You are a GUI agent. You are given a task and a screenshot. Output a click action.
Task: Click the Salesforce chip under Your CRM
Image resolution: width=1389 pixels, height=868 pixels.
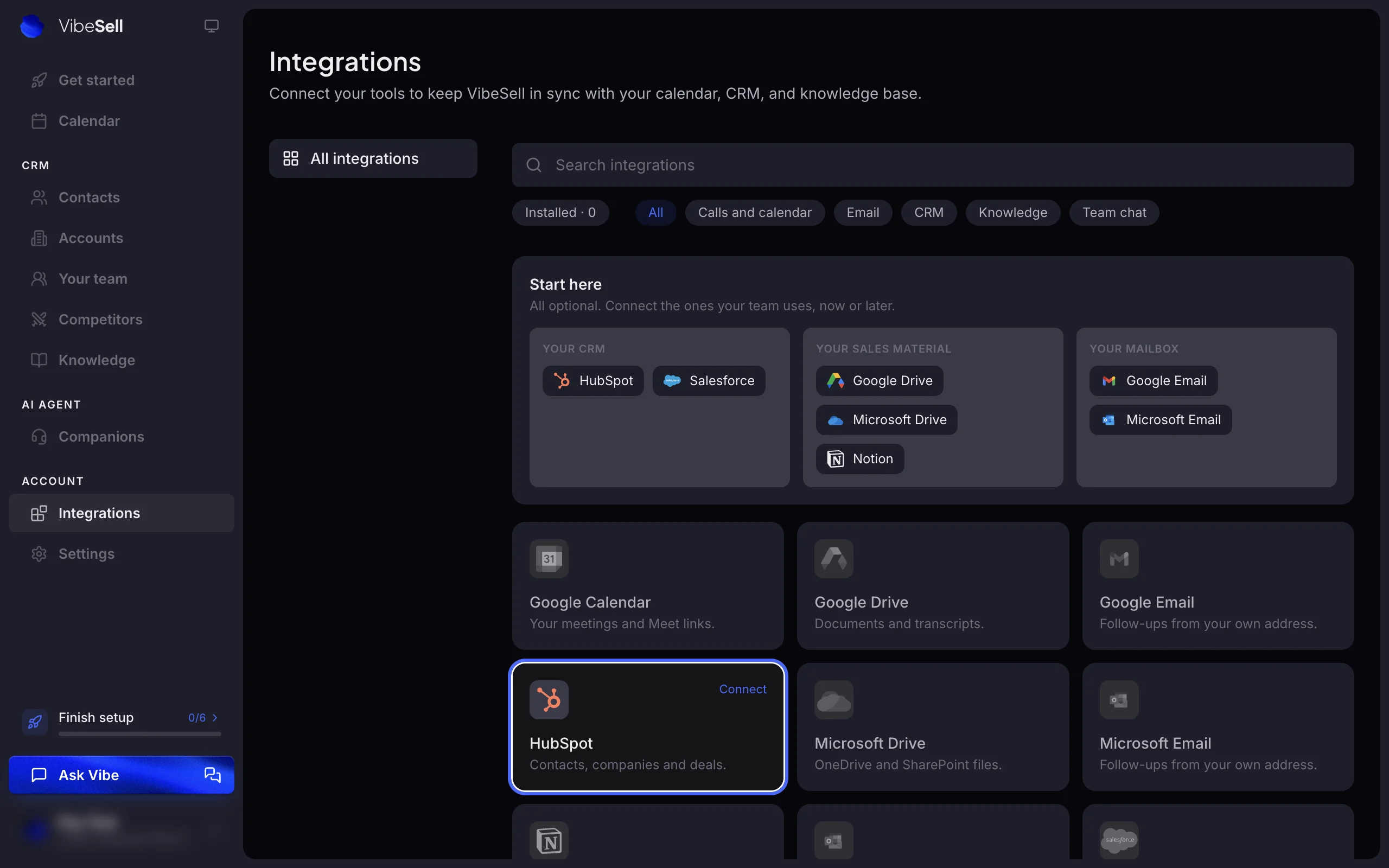pyautogui.click(x=709, y=381)
